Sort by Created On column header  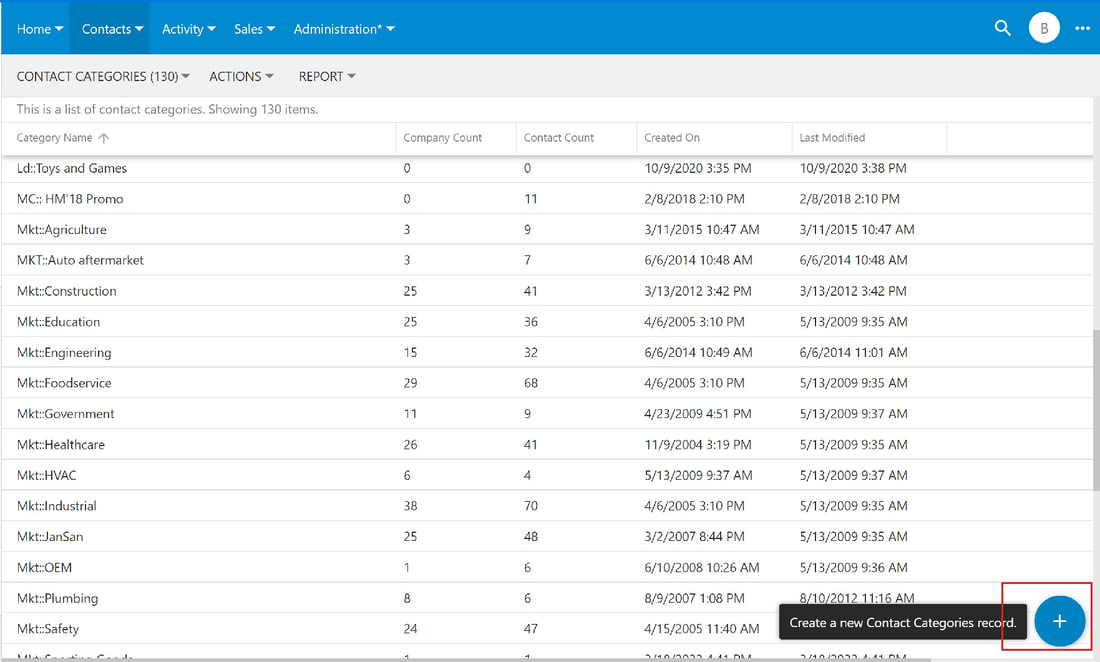pyautogui.click(x=672, y=138)
